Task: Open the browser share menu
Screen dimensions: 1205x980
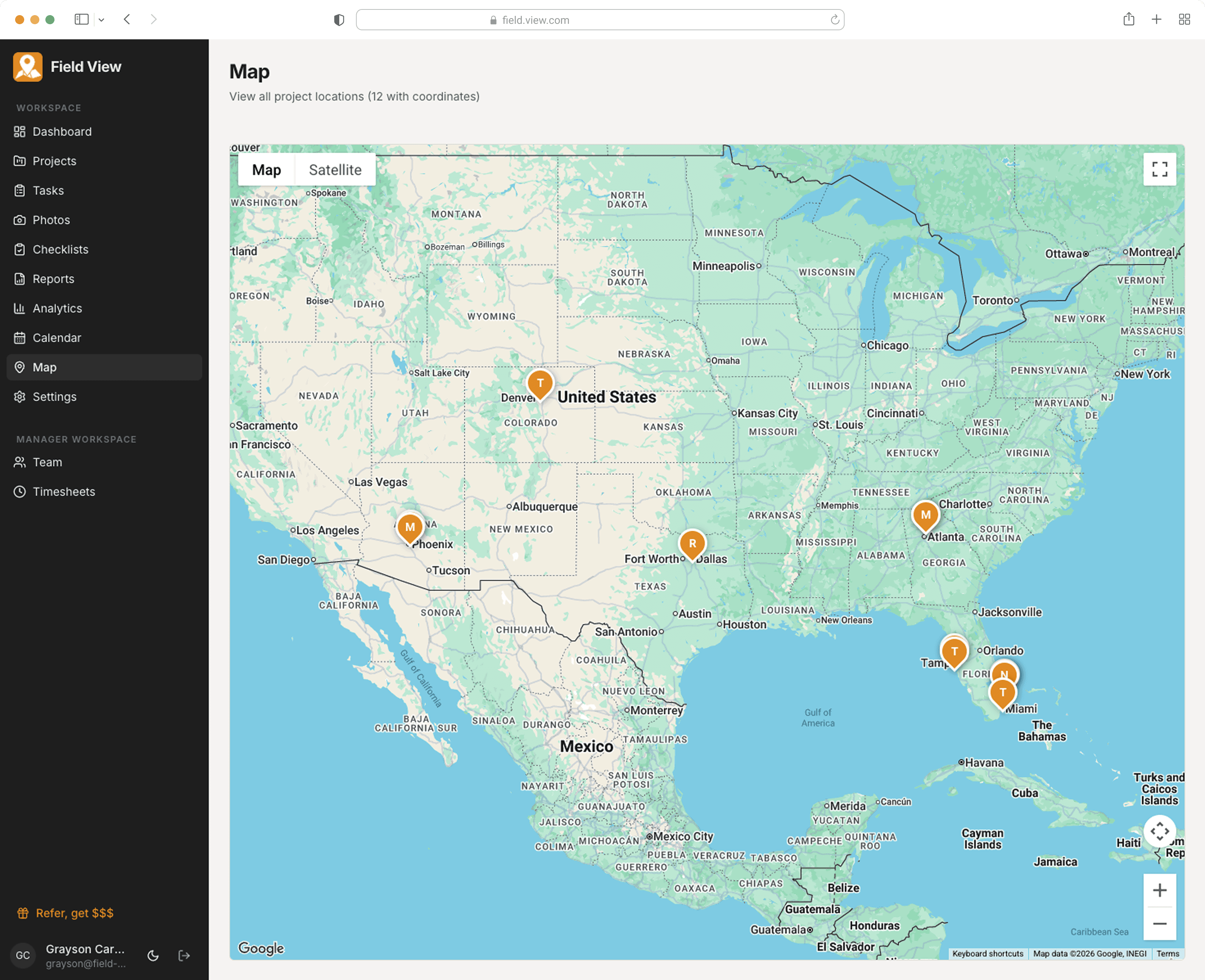Action: pyautogui.click(x=1129, y=19)
